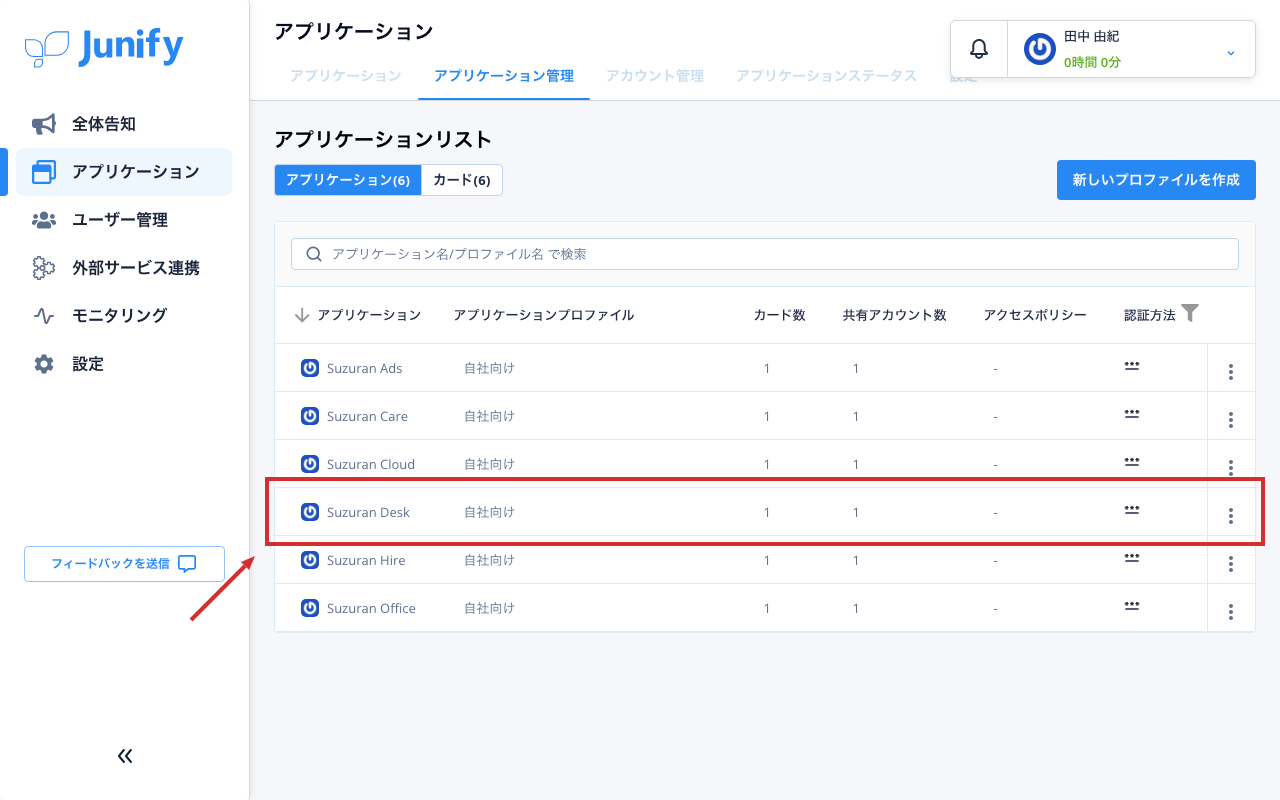Screen dimensions: 1280x800
Task: Open the アプリケーションステータス tab
Action: tap(826, 76)
